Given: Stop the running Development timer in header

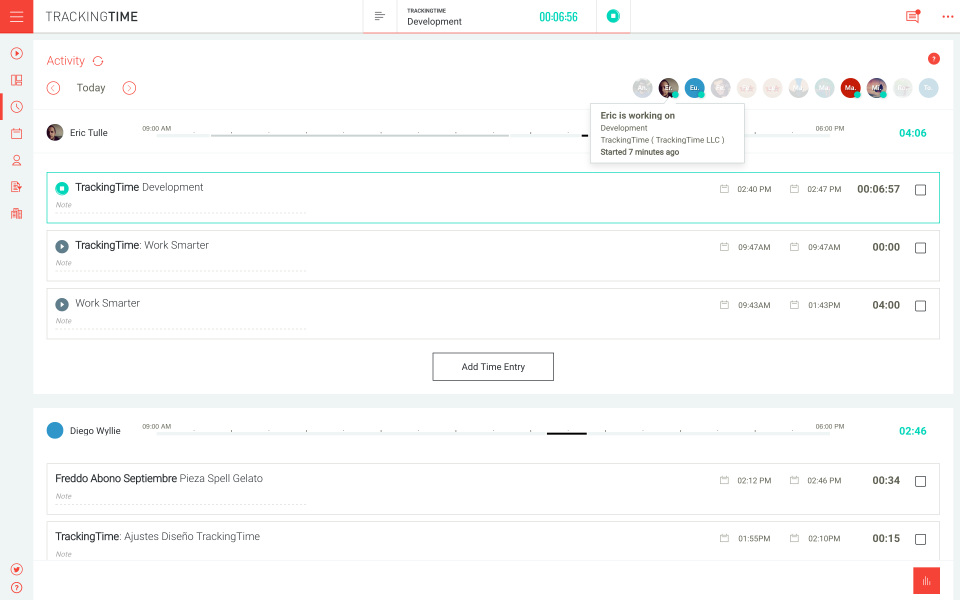Looking at the screenshot, I should pos(613,17).
